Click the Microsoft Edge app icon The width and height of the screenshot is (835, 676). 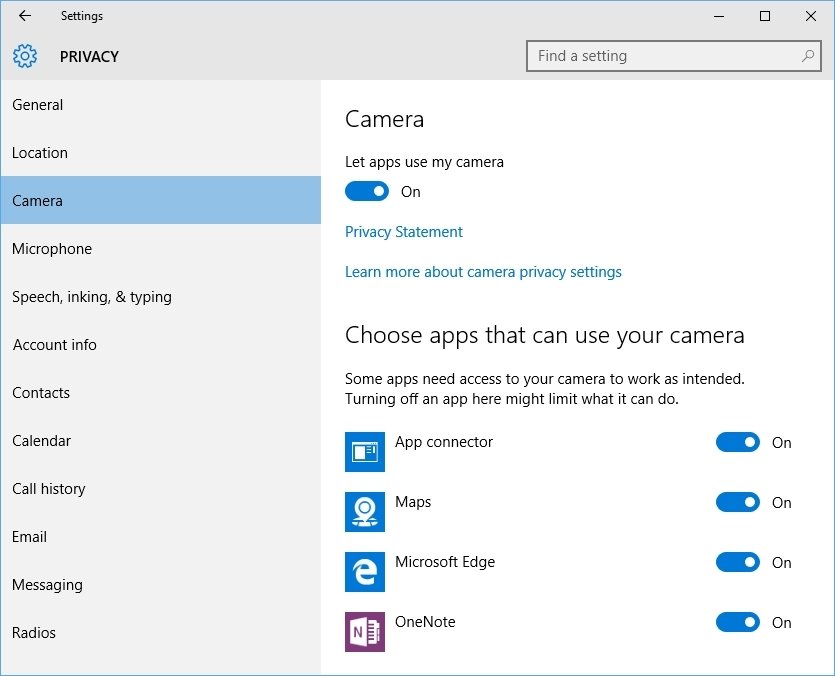coord(365,572)
